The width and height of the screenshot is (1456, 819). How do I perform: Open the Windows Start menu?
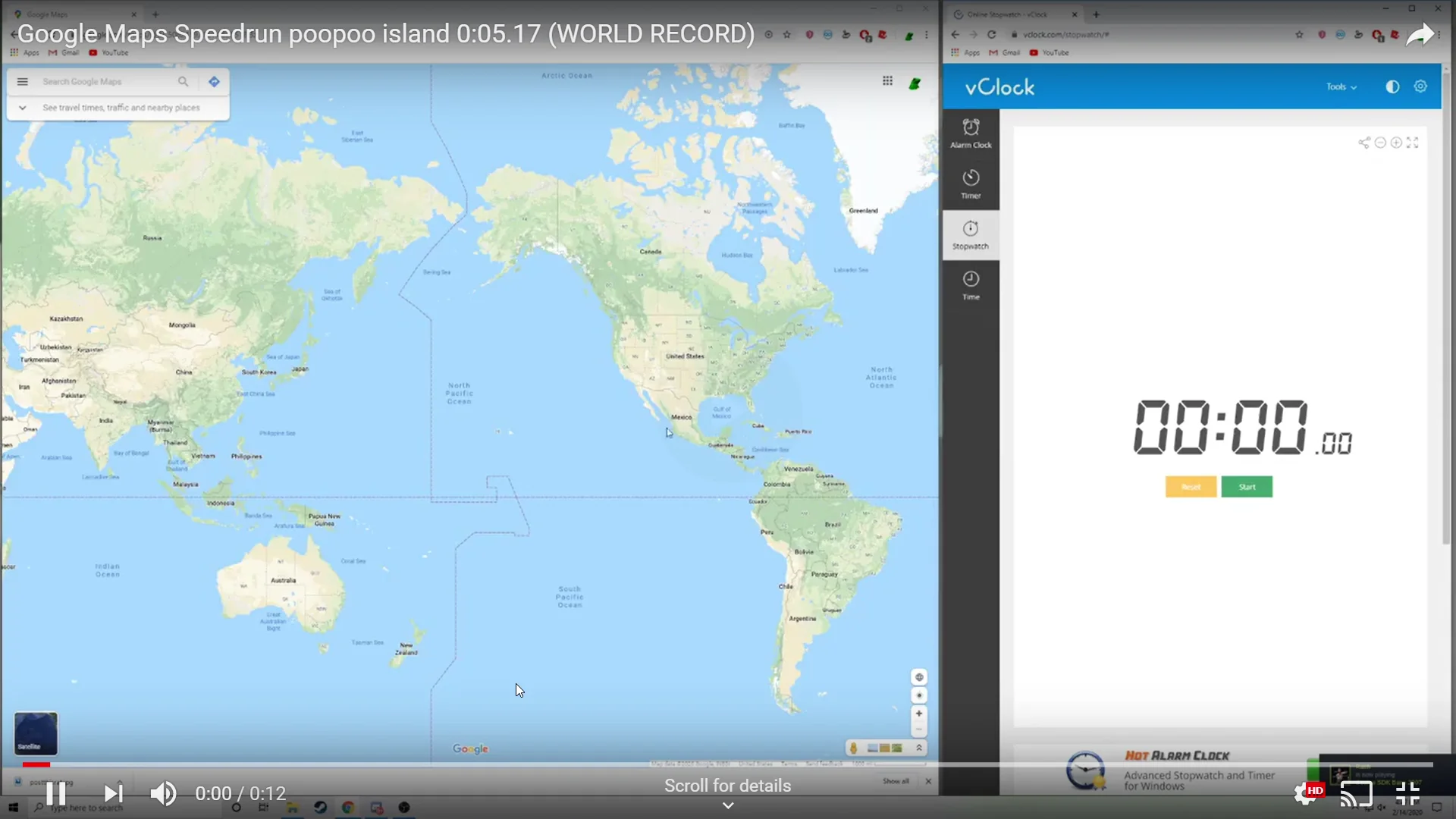click(x=13, y=808)
